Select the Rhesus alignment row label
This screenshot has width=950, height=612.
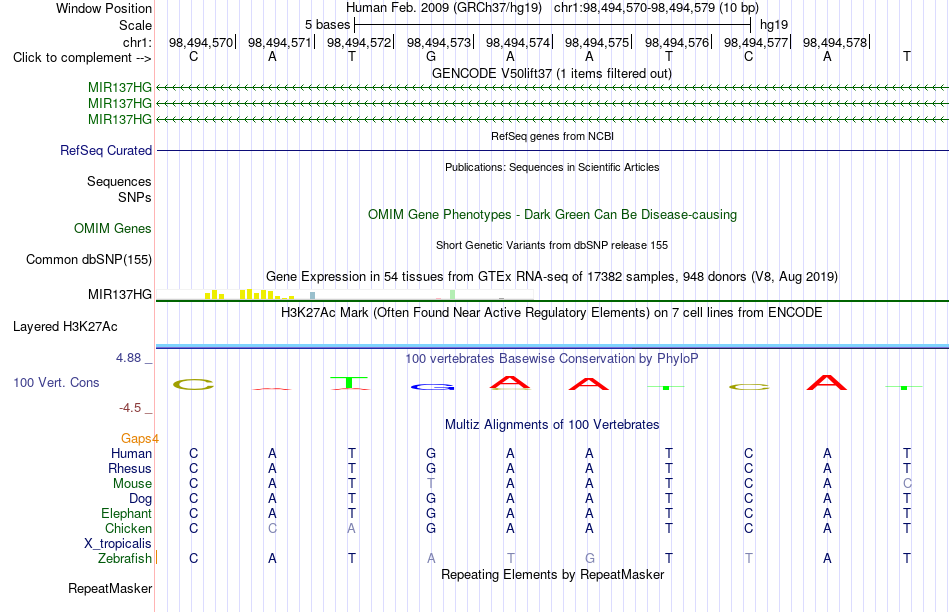coord(130,468)
